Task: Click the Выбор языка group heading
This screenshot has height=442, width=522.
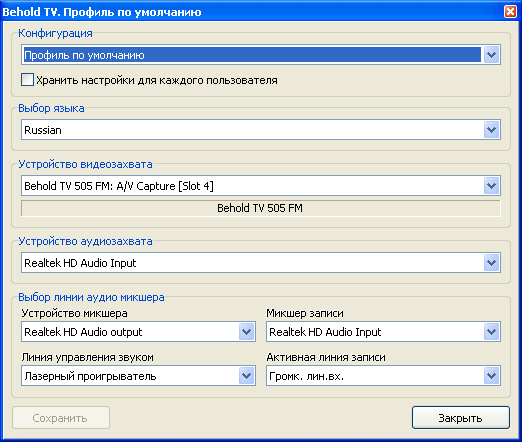Action: pos(51,108)
